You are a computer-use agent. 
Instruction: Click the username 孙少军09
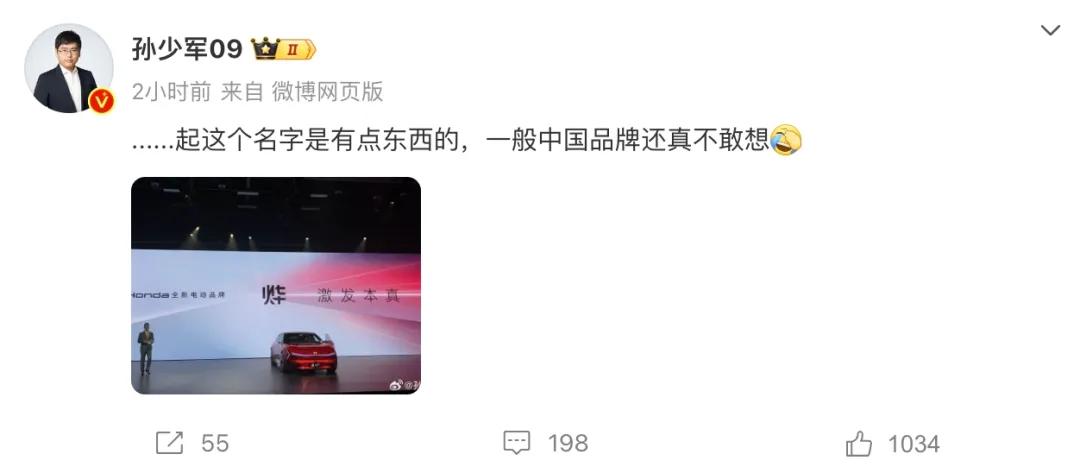[187, 49]
